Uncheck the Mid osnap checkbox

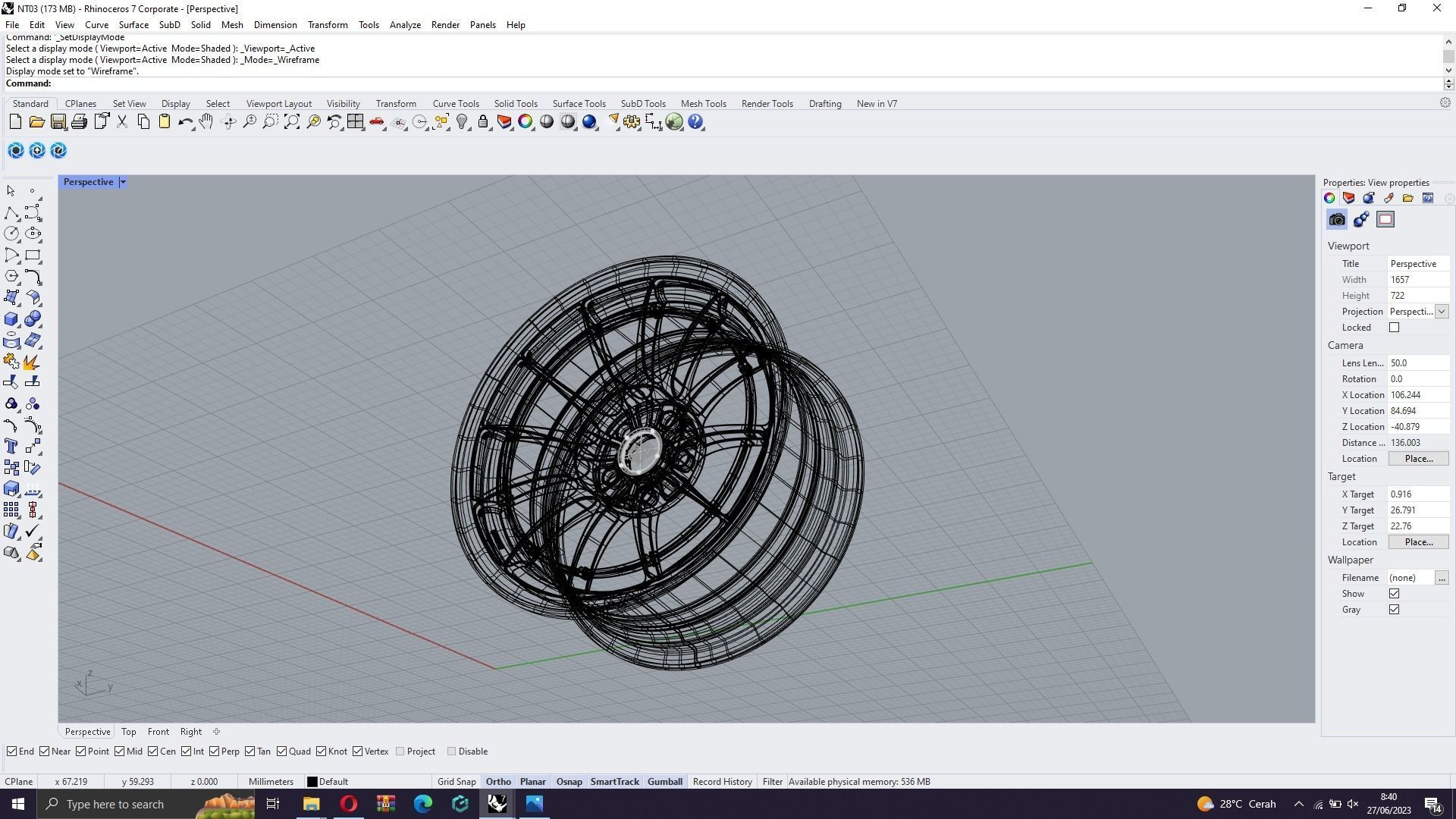tap(120, 752)
